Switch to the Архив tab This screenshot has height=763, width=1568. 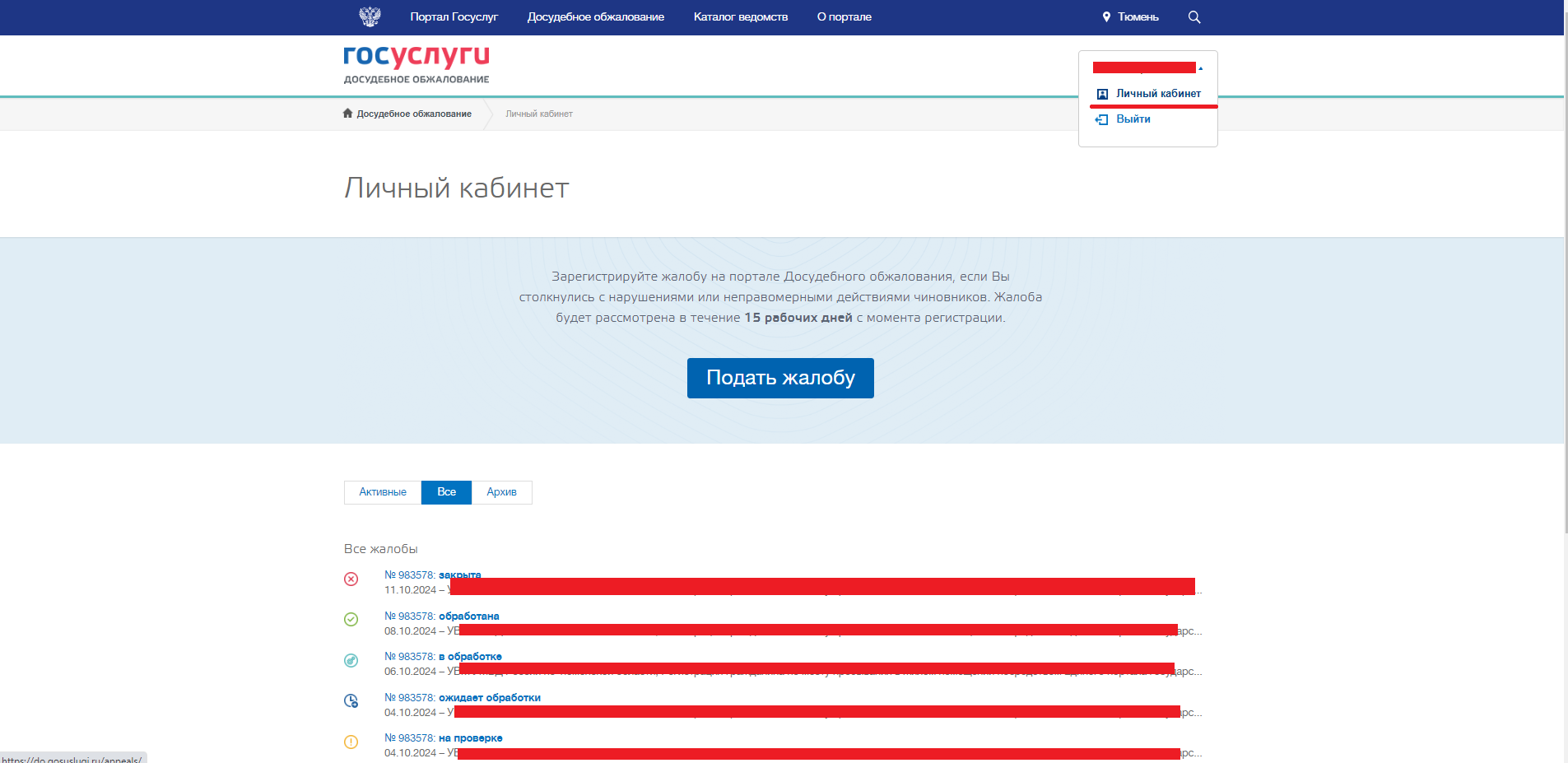point(501,492)
